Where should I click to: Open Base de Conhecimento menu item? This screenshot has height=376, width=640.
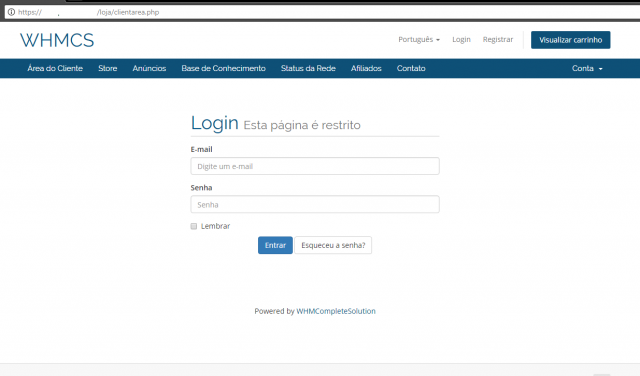pyautogui.click(x=223, y=68)
